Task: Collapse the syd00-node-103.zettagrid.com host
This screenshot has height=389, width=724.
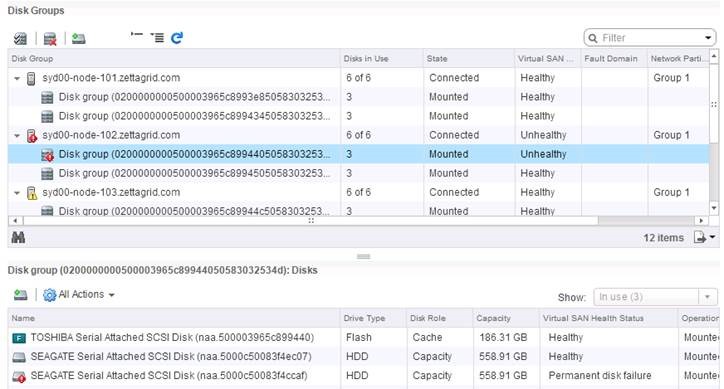Action: coord(17,193)
